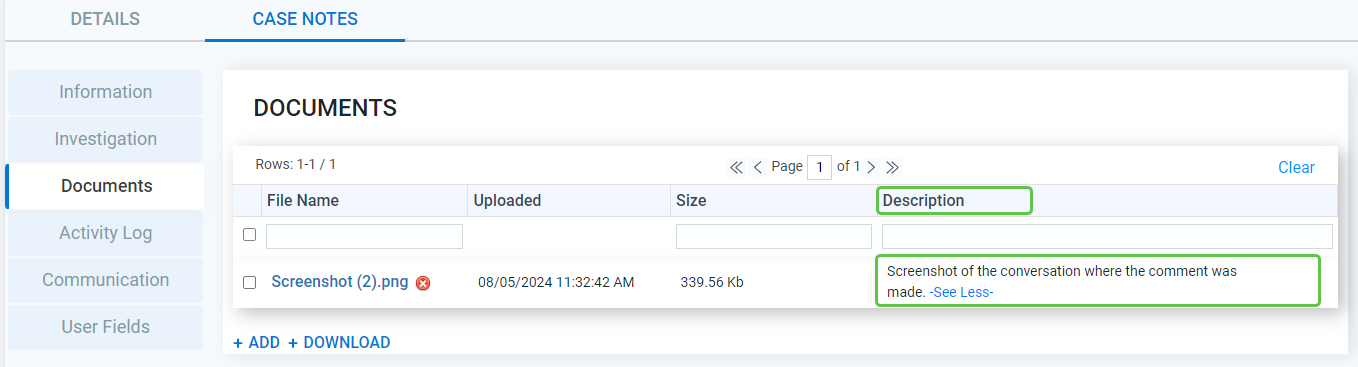Select the CASE NOTES tab
The image size is (1358, 367).
(305, 19)
